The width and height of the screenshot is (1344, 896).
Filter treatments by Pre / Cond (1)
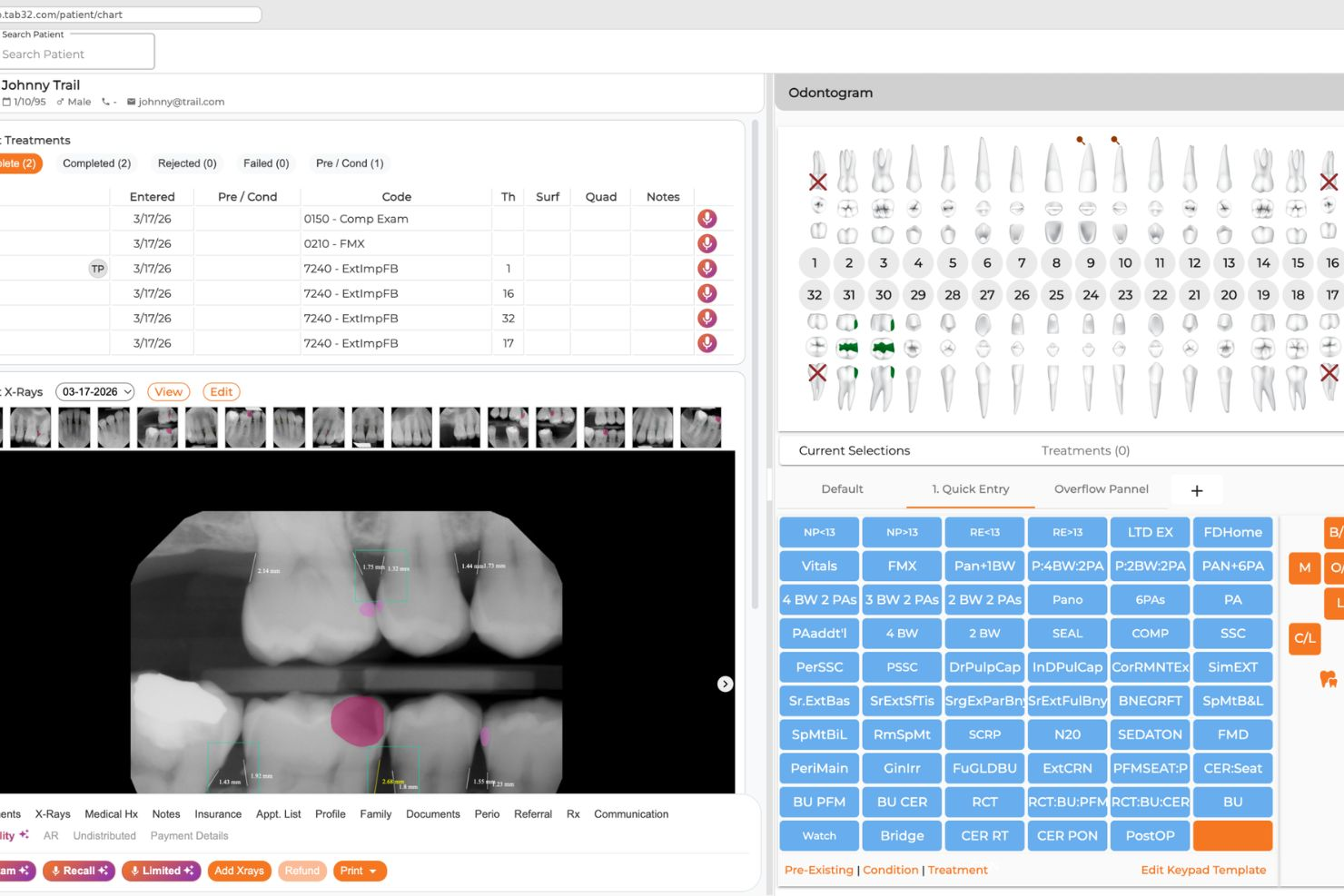[350, 163]
